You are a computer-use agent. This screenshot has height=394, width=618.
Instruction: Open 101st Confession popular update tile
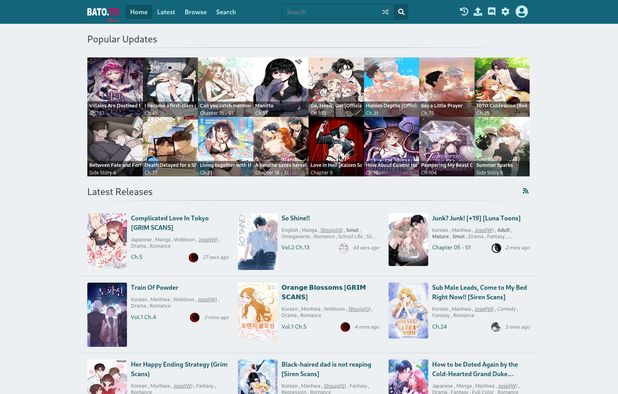click(x=502, y=87)
